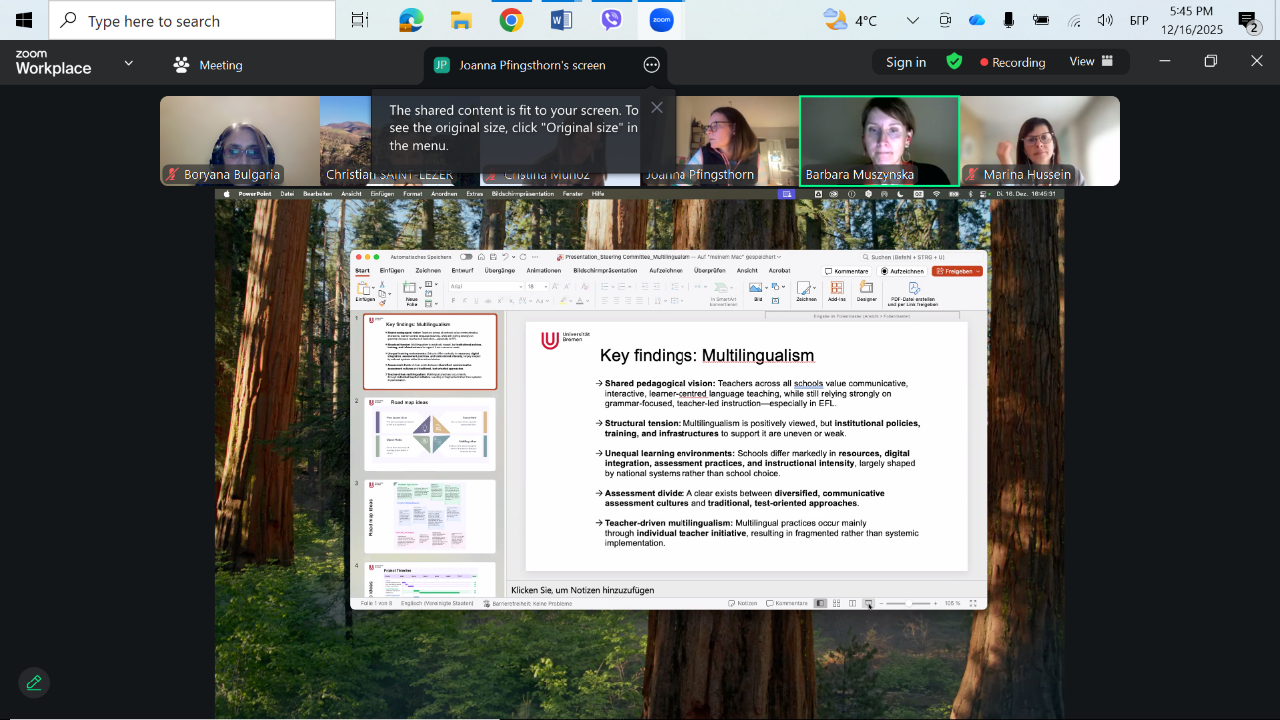Click the green encryption shield icon
This screenshot has width=1280, height=720.
point(954,62)
